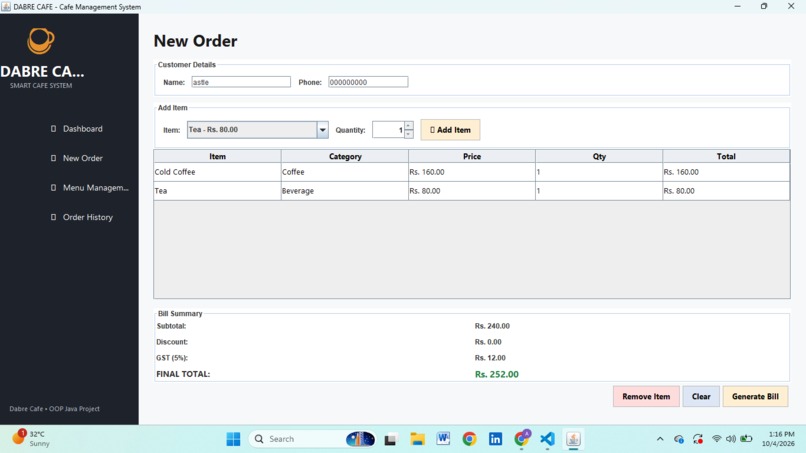The image size is (806, 453).
Task: Select the Tea row item cell
Action: (x=217, y=191)
